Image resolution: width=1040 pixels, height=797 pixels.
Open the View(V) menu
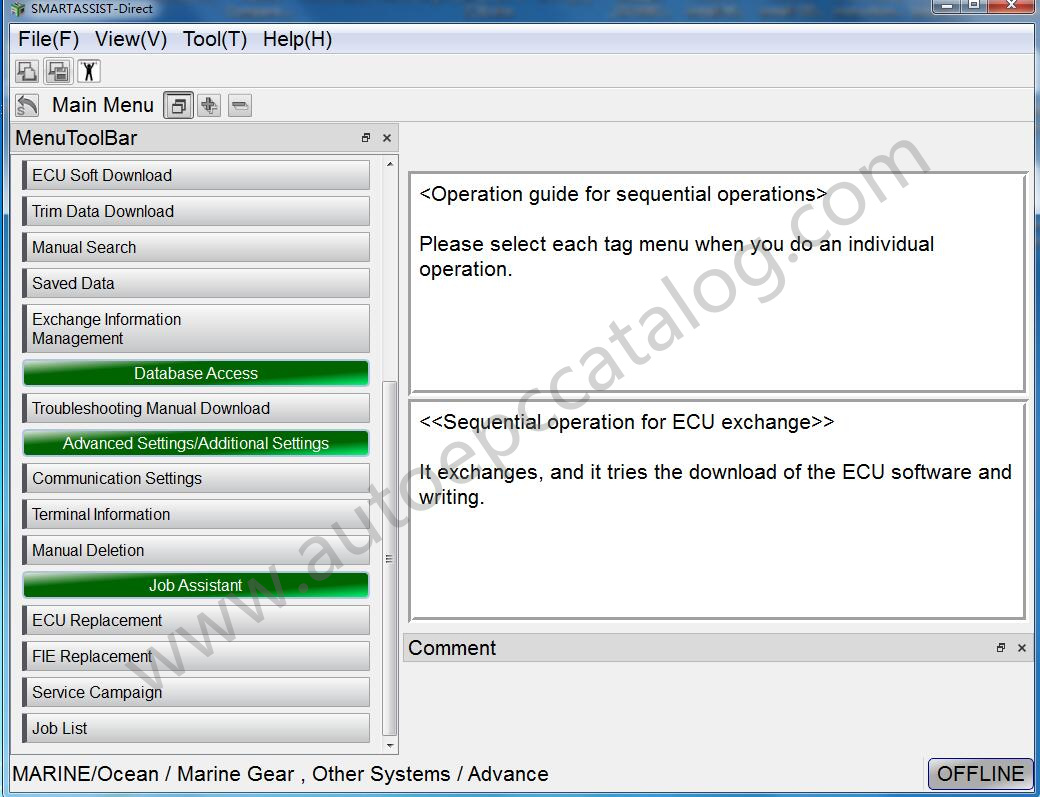point(131,39)
